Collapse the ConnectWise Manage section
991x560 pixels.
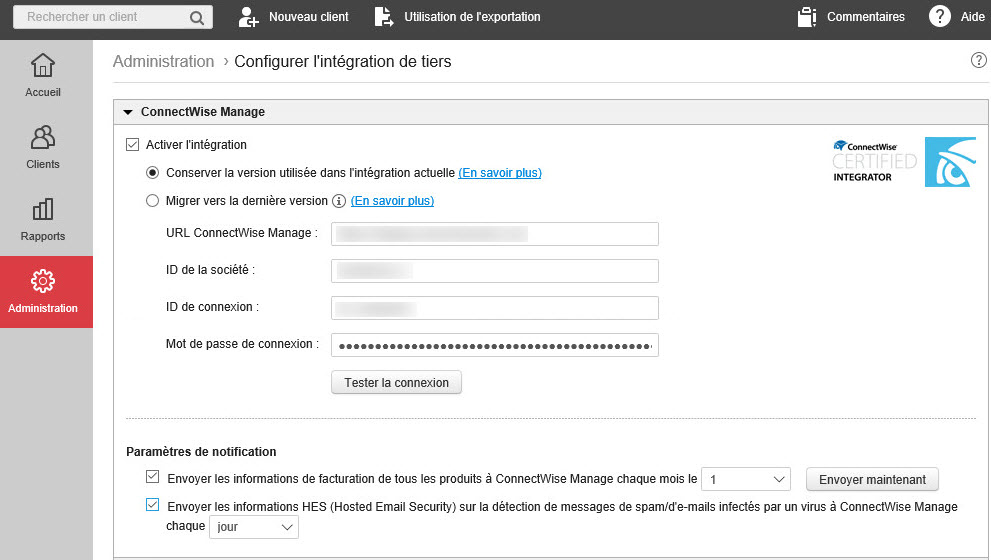pyautogui.click(x=128, y=112)
